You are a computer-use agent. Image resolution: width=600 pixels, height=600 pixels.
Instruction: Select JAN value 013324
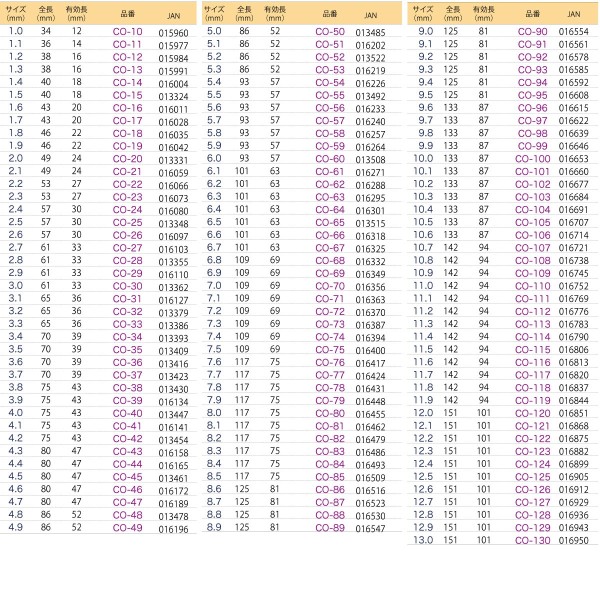click(x=173, y=97)
